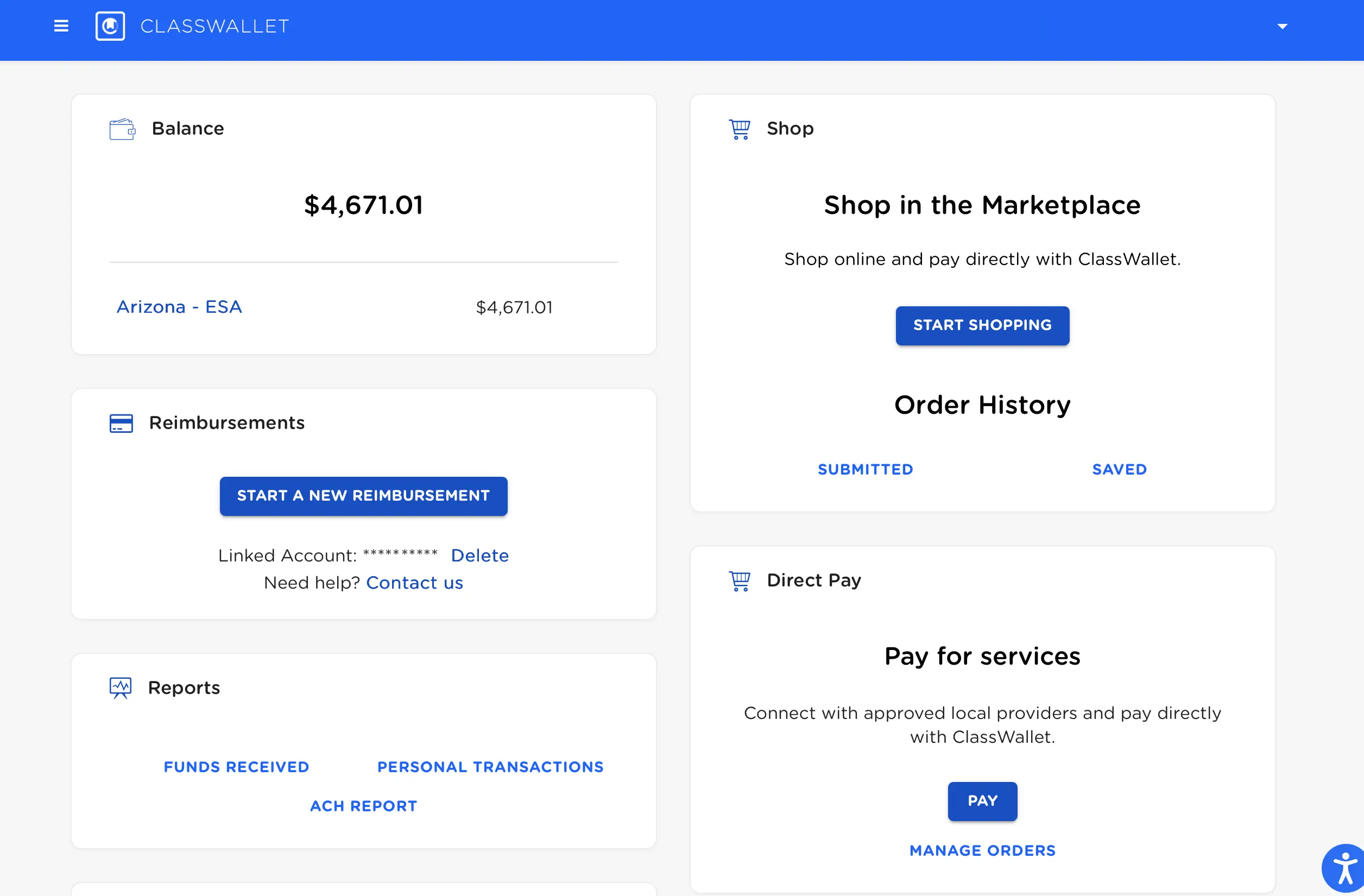Switch to Submitted order history
The height and width of the screenshot is (896, 1364).
[x=866, y=470]
